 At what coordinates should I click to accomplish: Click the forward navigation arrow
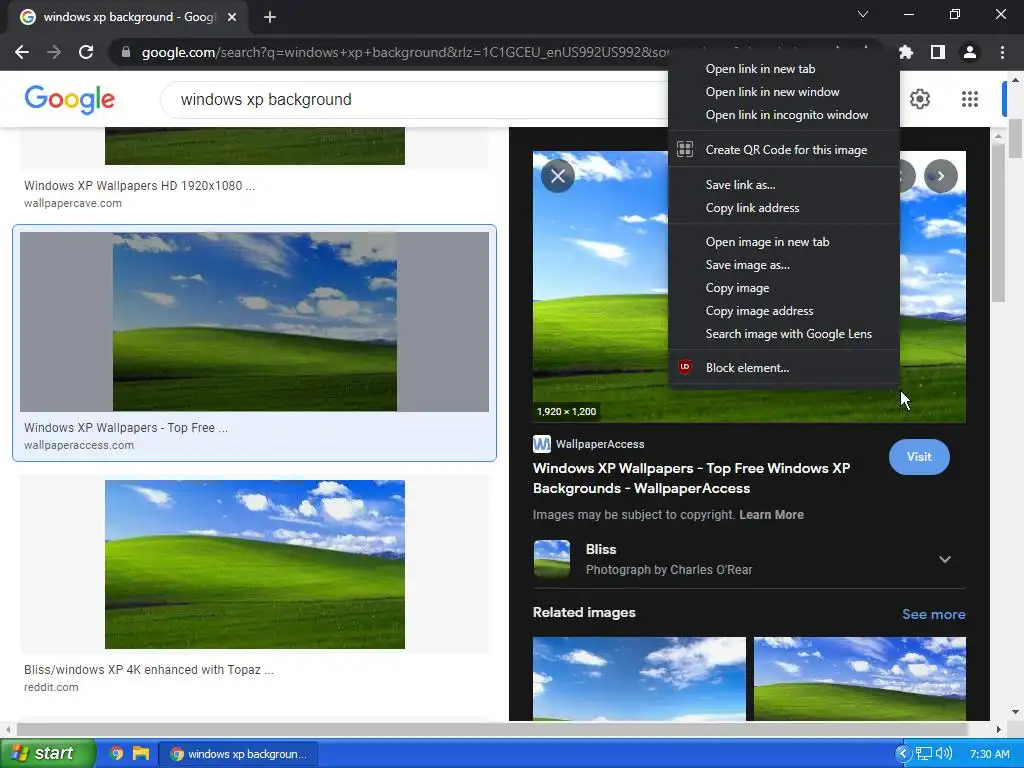click(54, 52)
